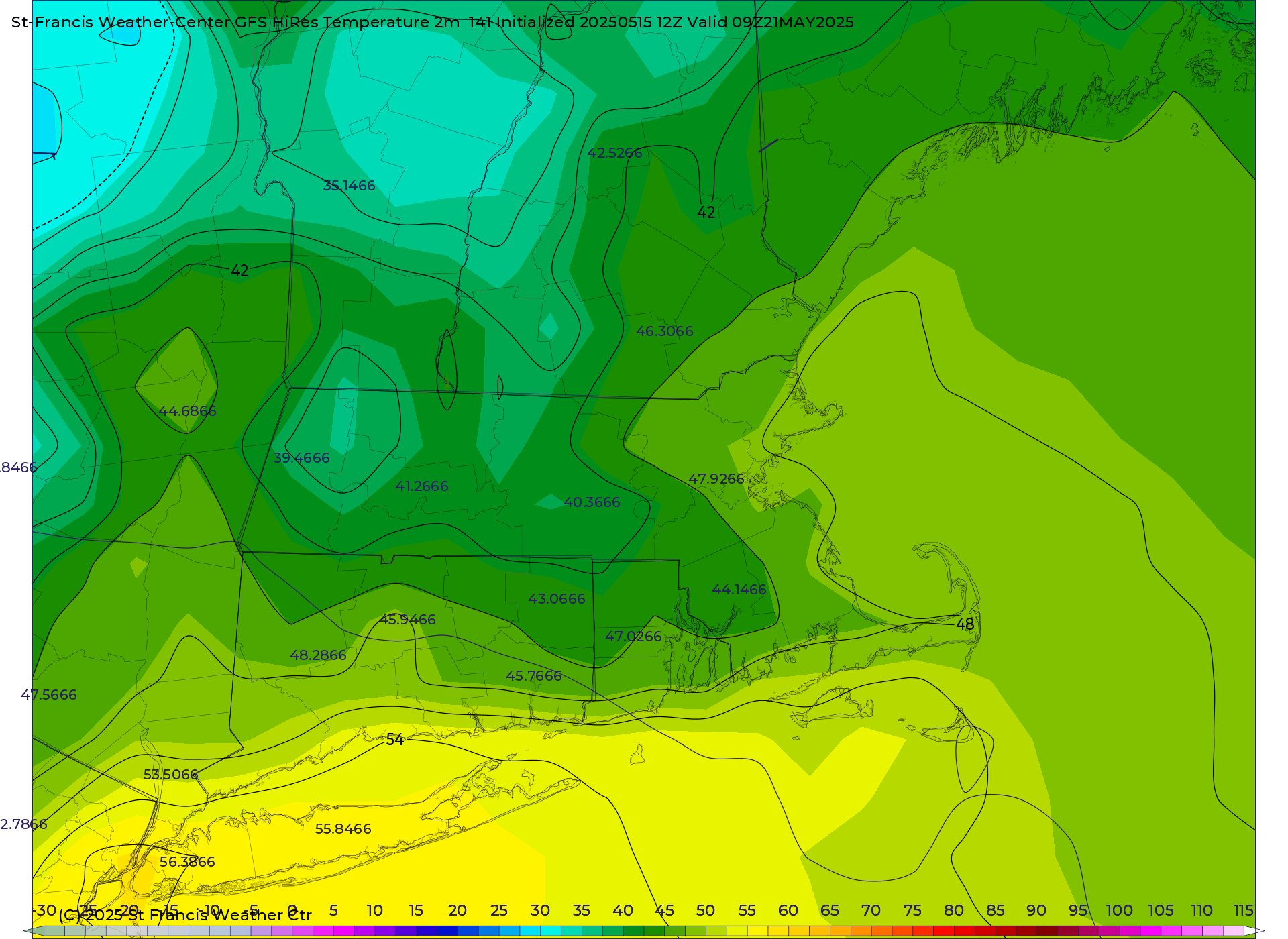Click the 60 label on the colorbar
This screenshot has height=939, width=1288.
tap(788, 910)
